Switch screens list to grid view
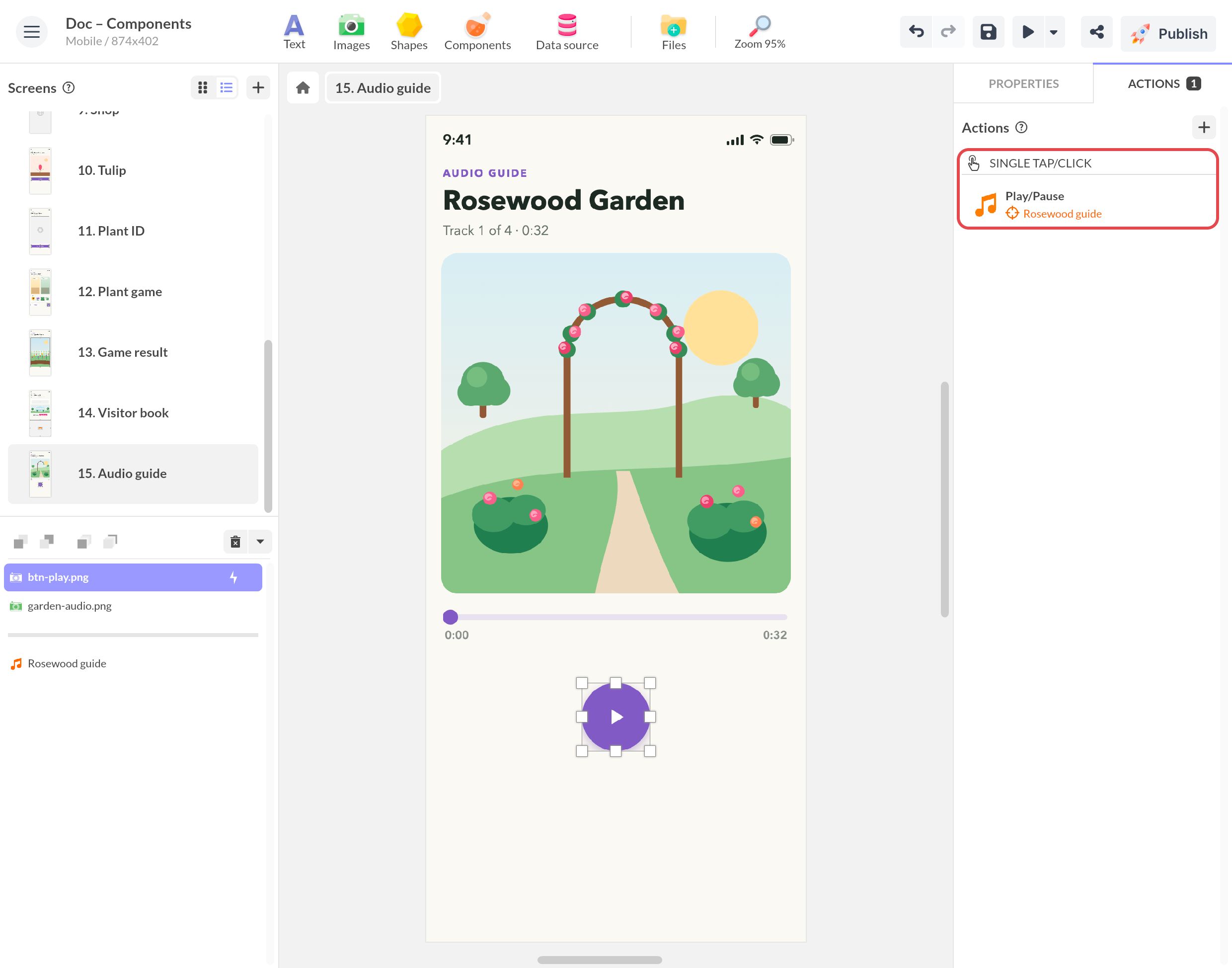 click(x=203, y=87)
